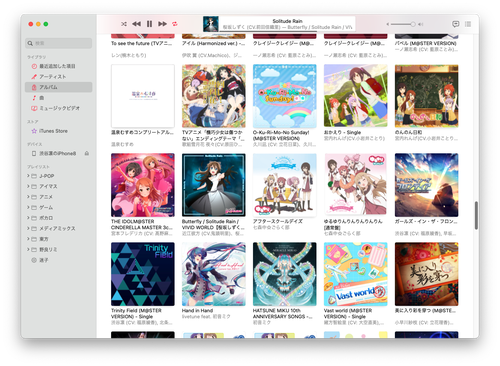Open the Music Videos library section
This screenshot has width=500, height=366.
59,108
